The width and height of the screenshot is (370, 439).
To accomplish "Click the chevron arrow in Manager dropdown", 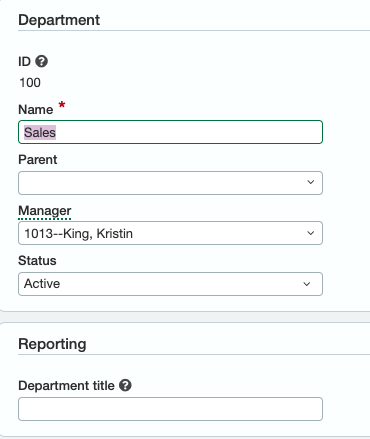I will coord(310,233).
